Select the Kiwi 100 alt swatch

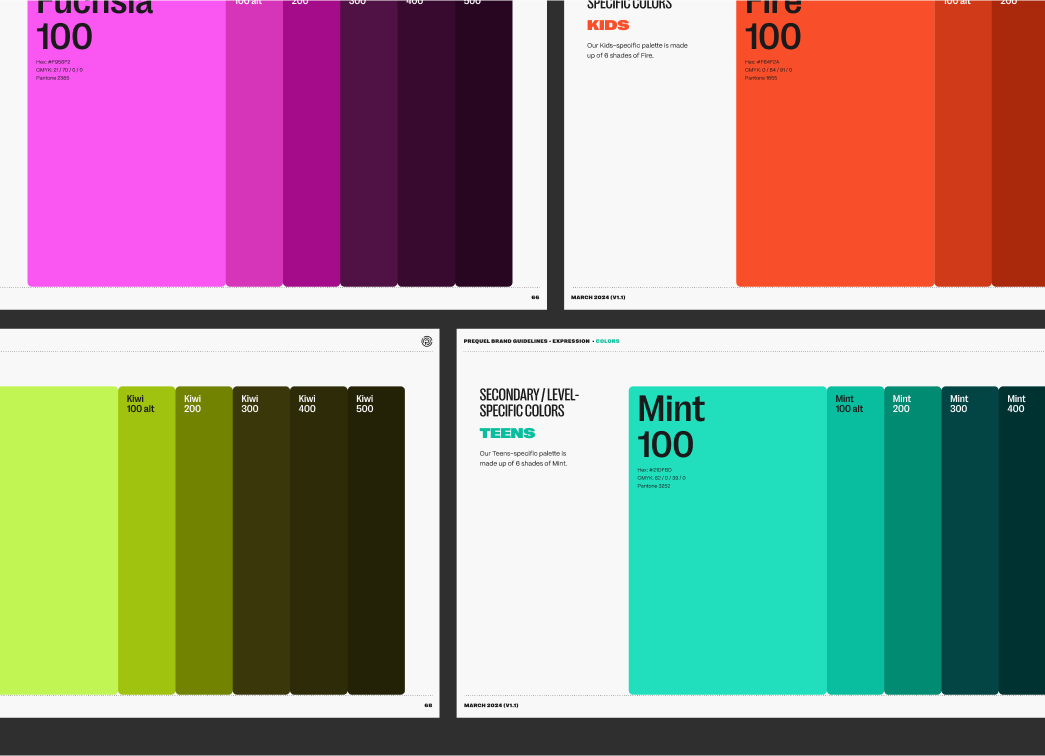(147, 541)
